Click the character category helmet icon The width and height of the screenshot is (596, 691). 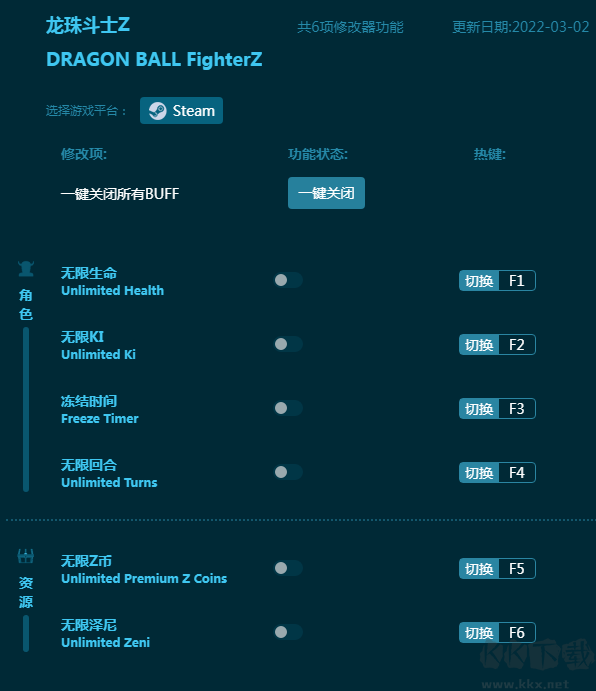pos(26,268)
